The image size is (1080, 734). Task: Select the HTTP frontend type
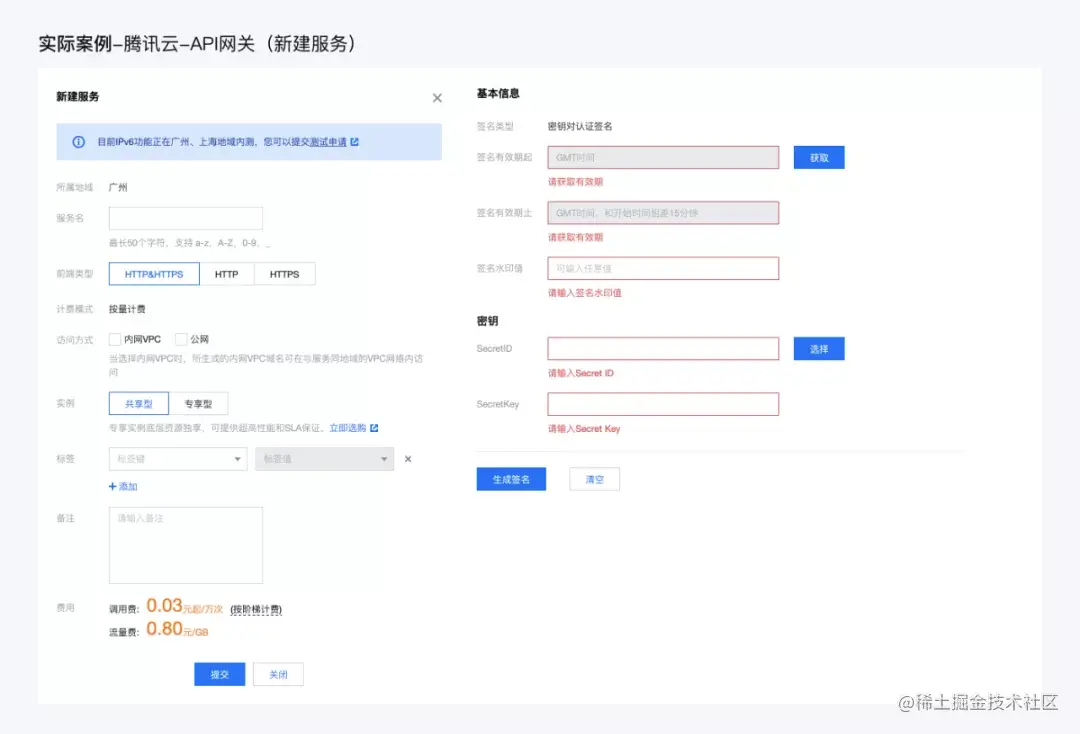pos(227,274)
